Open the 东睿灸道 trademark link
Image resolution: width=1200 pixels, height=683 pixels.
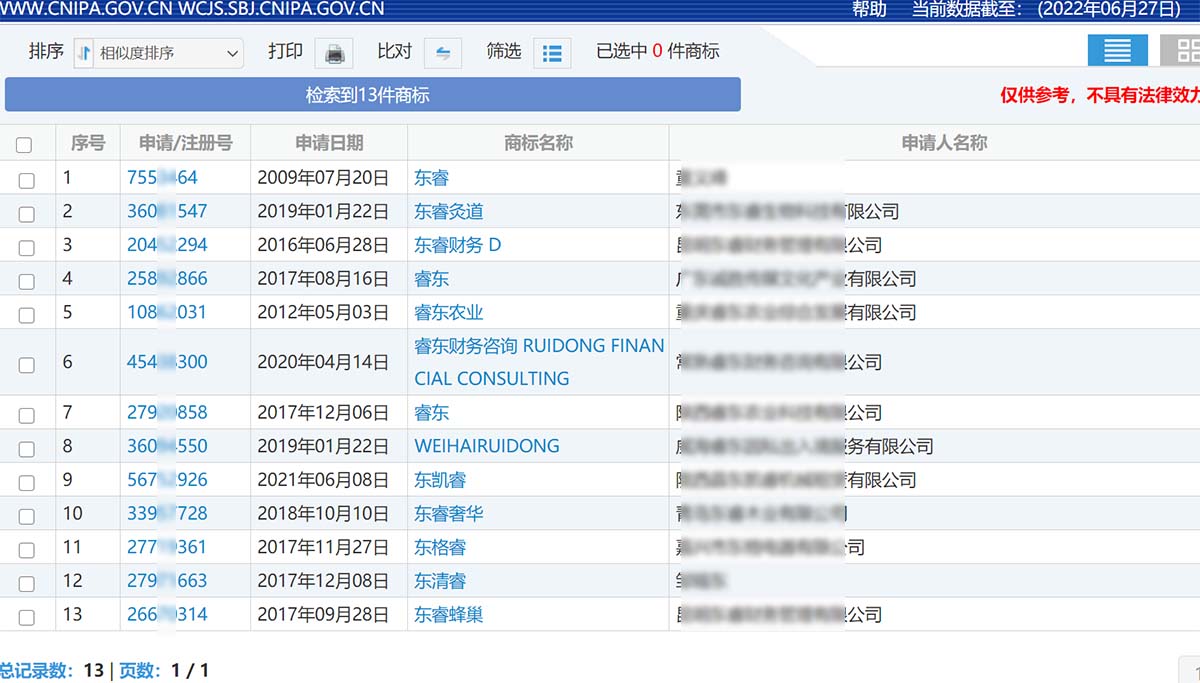pos(448,211)
